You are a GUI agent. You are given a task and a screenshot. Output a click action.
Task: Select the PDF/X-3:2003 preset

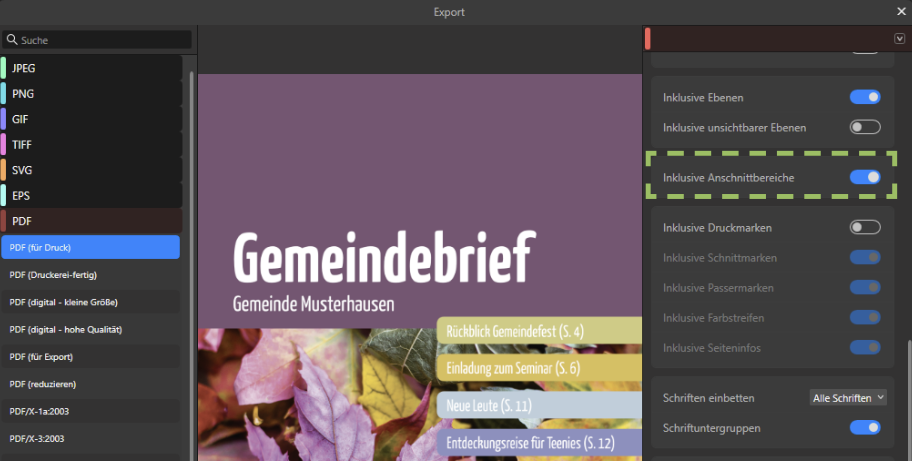point(91,438)
